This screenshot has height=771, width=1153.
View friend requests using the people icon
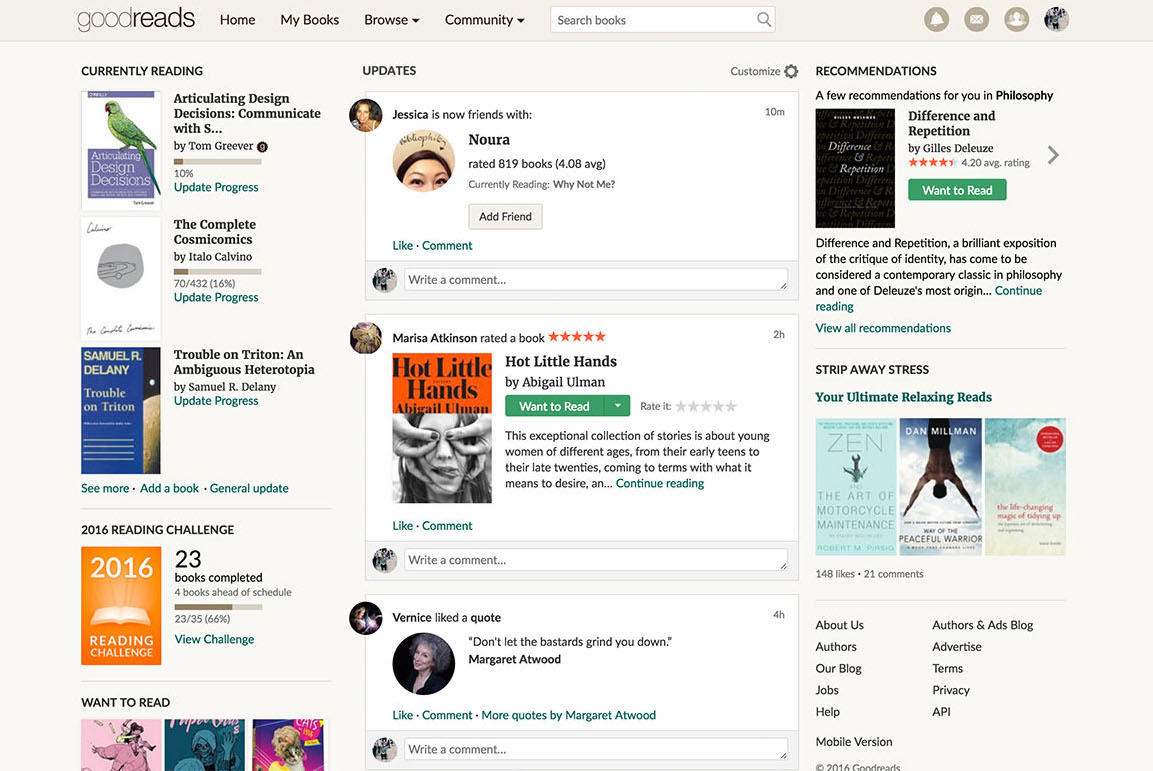click(1016, 18)
